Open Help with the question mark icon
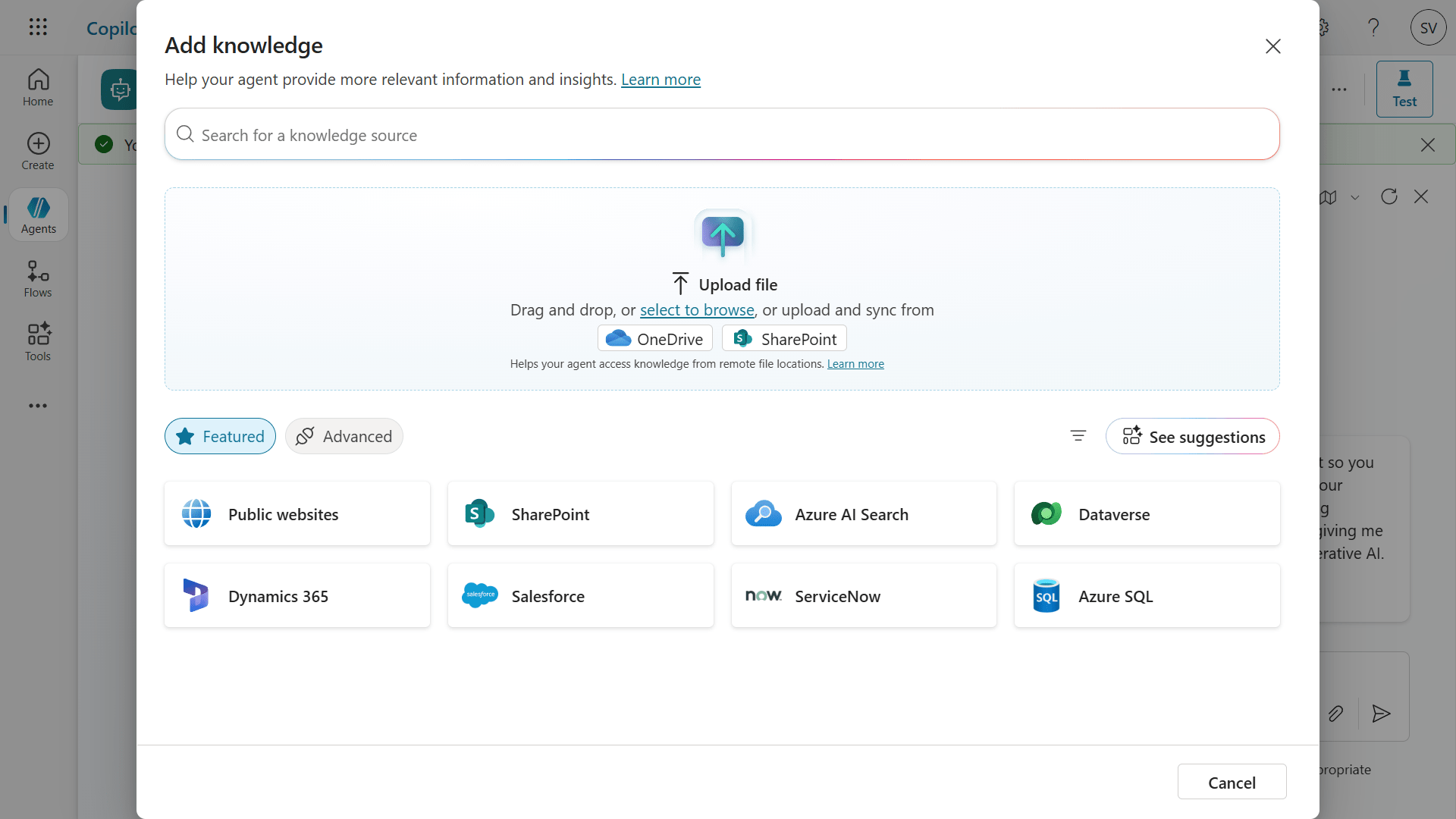Viewport: 1456px width, 819px height. click(1373, 27)
